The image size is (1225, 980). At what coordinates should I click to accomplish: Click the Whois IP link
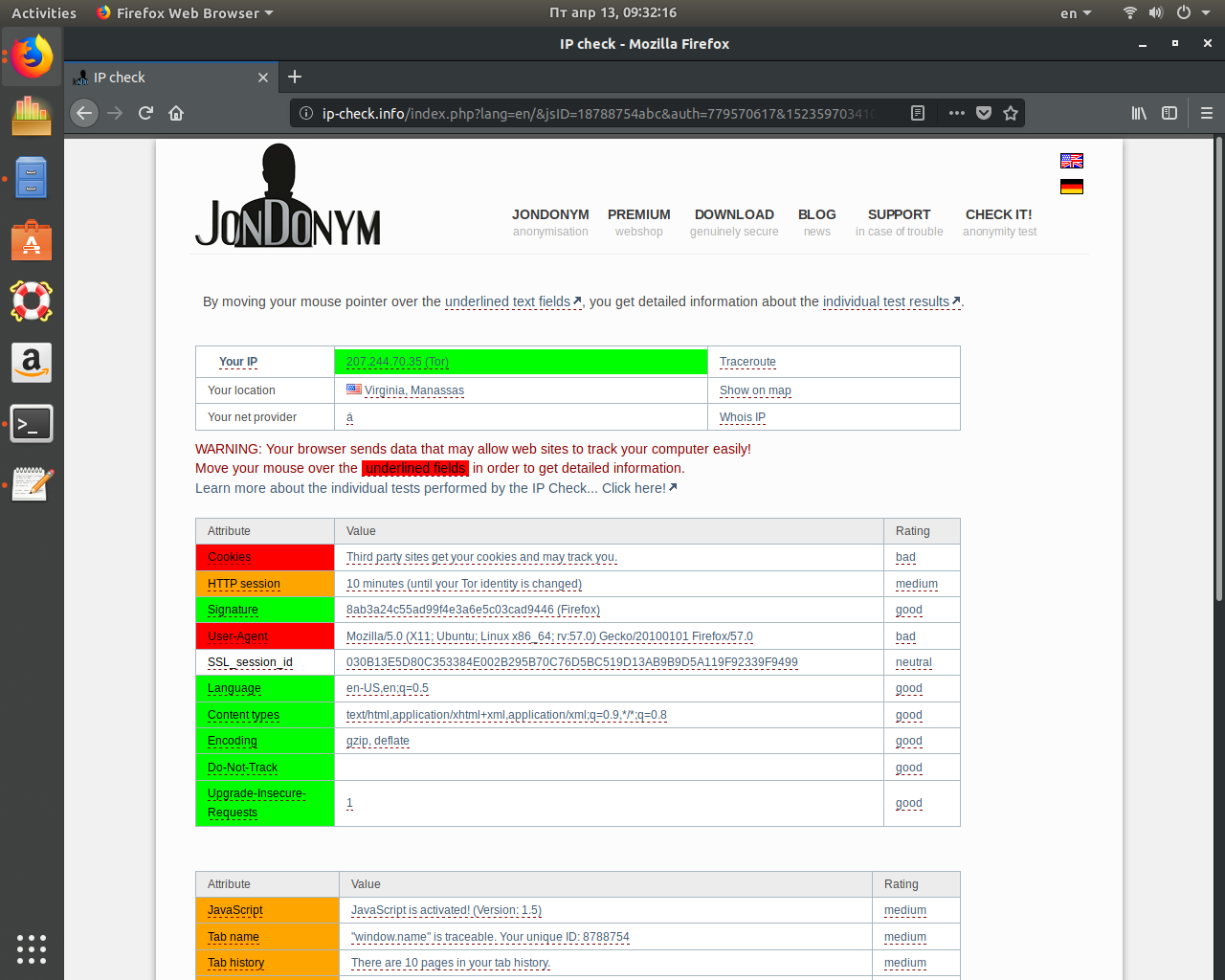pos(745,417)
